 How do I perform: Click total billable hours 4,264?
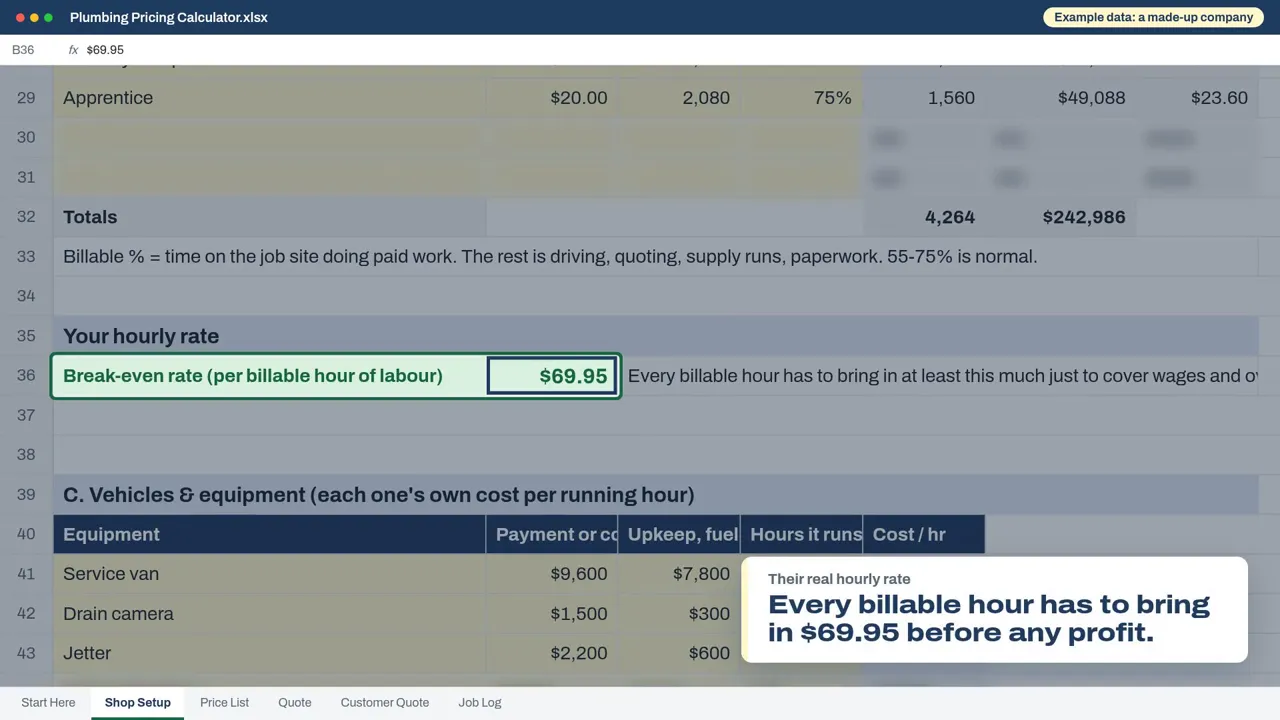tap(924, 217)
